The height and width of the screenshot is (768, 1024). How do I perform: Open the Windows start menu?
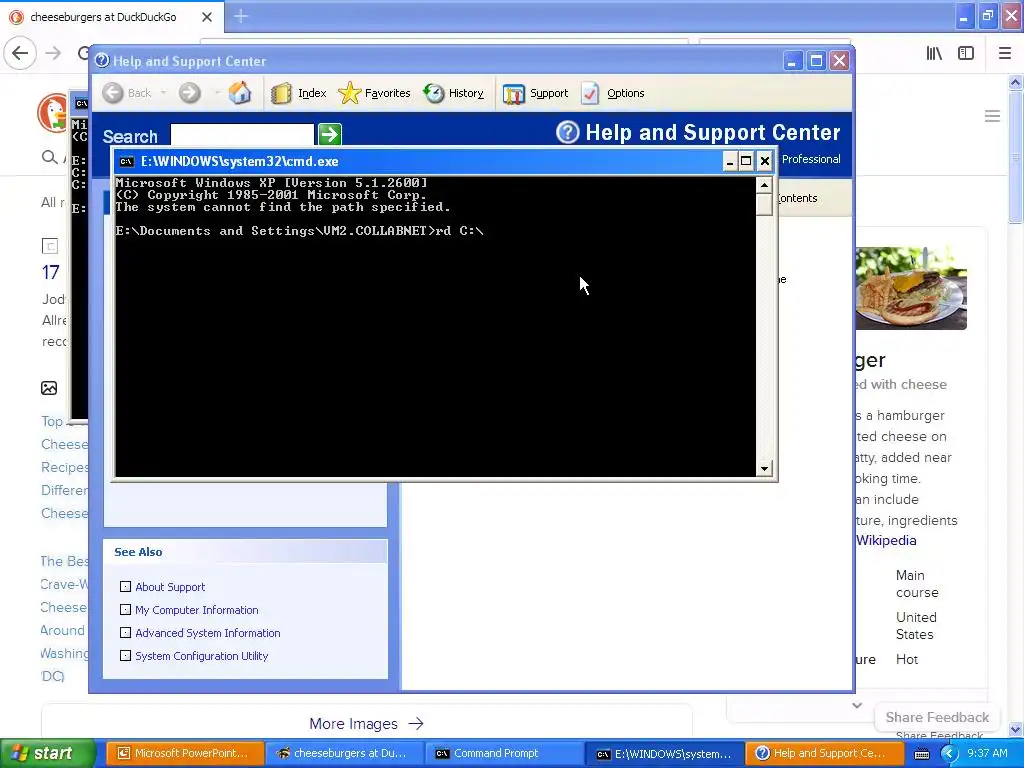click(x=47, y=753)
